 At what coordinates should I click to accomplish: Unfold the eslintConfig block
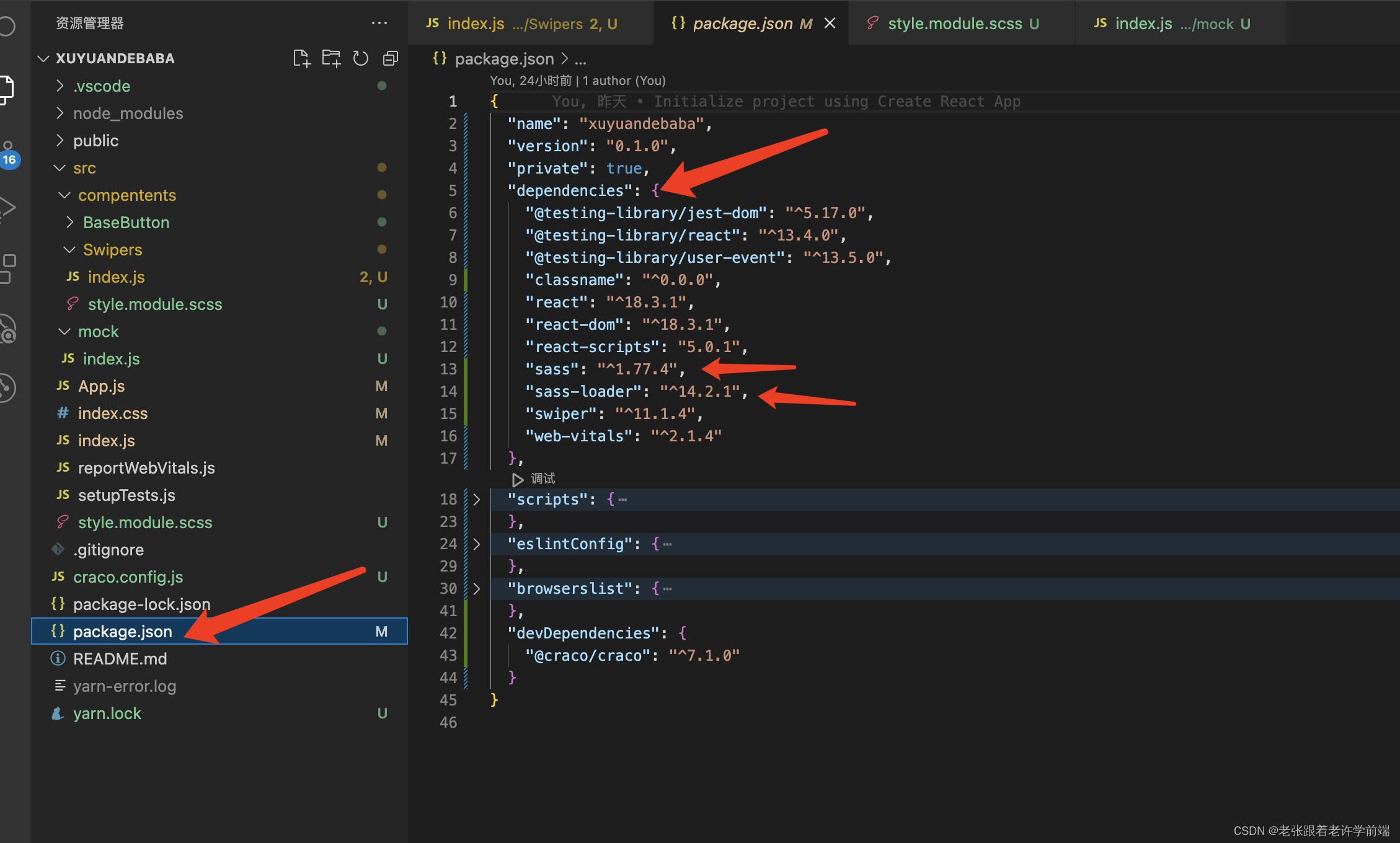[x=476, y=544]
